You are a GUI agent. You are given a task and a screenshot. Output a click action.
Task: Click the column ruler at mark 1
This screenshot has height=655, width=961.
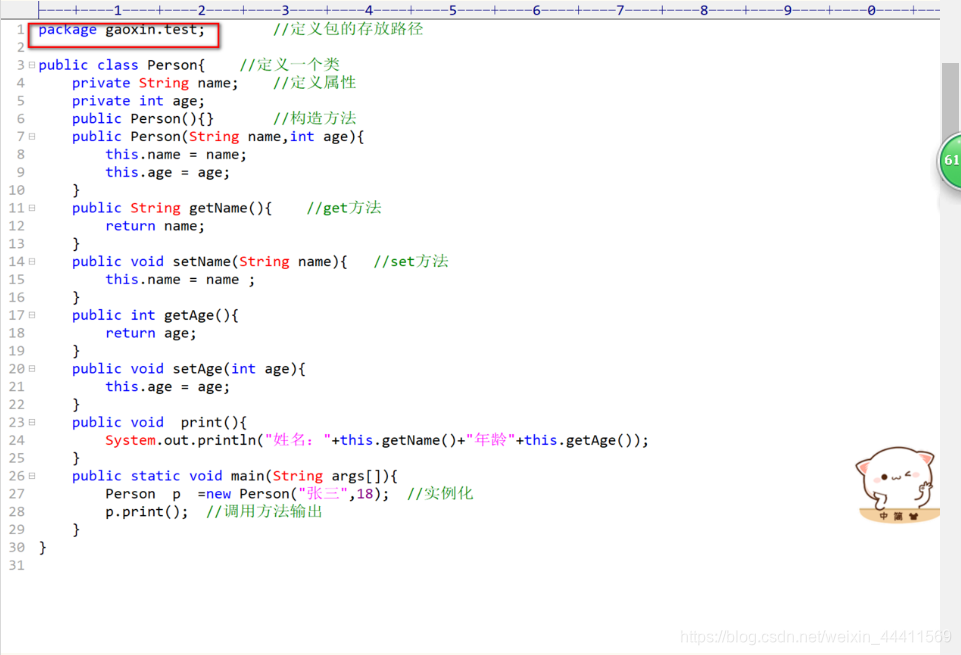click(117, 10)
